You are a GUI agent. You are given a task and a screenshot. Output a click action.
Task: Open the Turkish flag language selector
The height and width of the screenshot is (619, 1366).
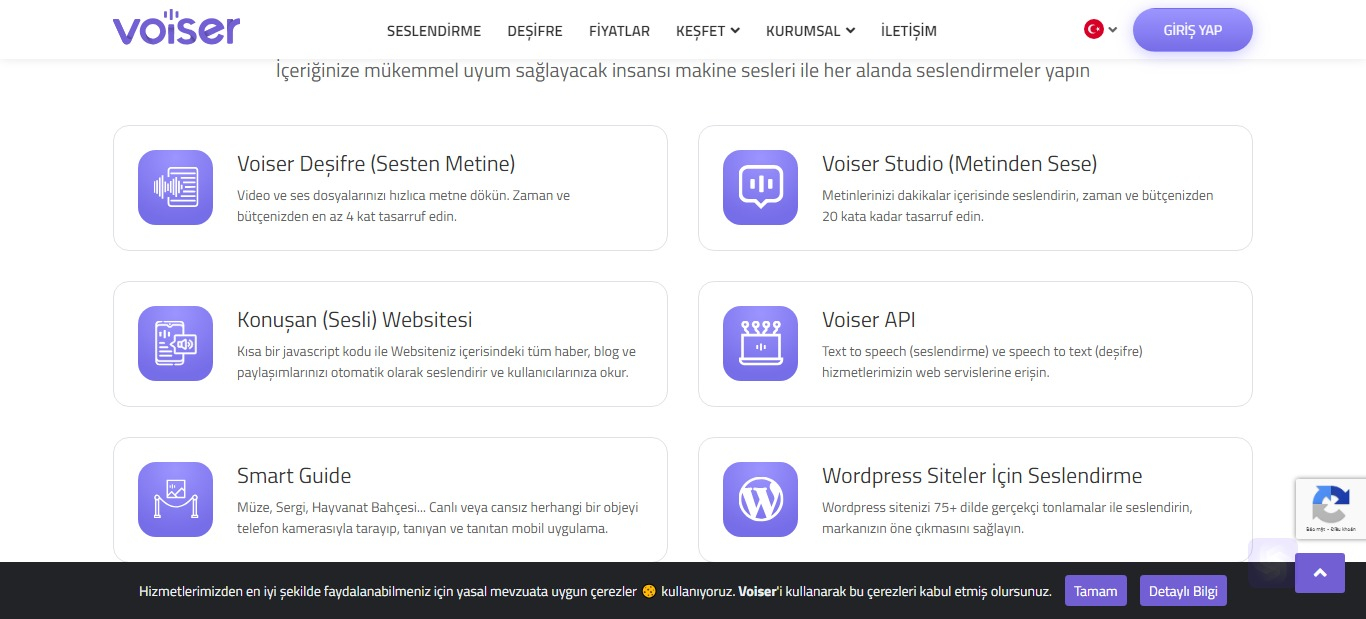tap(1100, 30)
